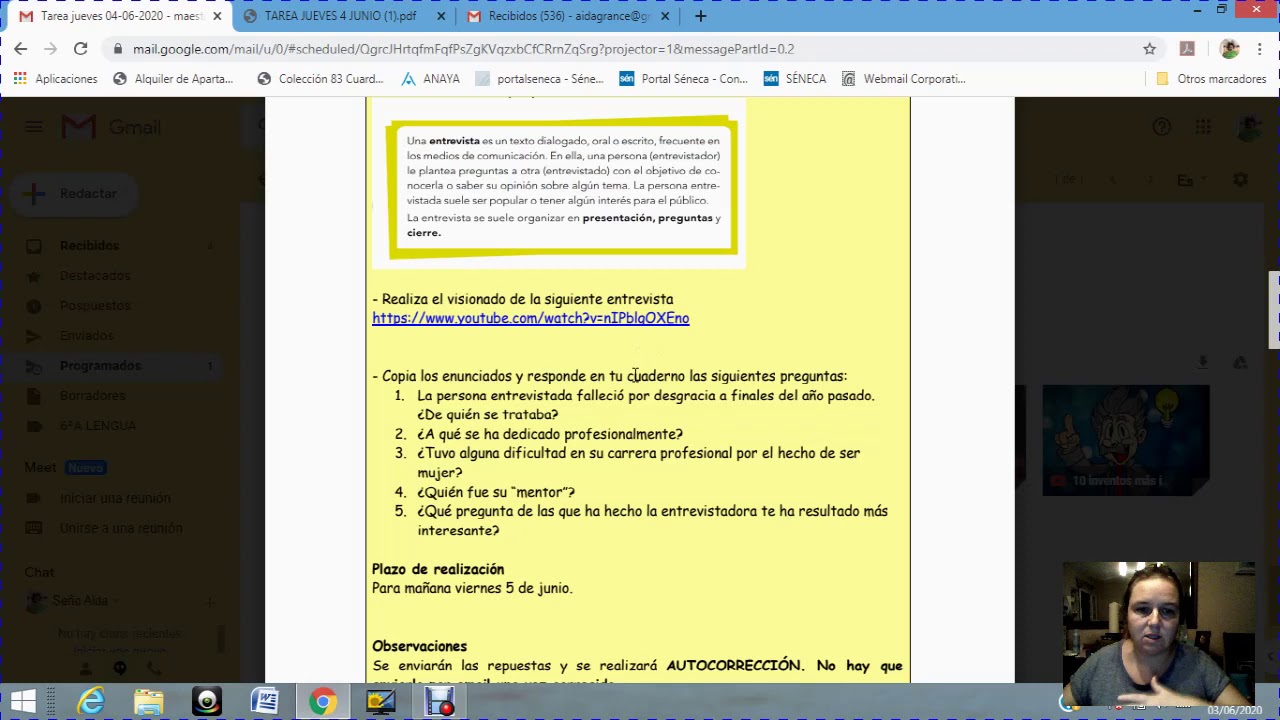The image size is (1280, 720).
Task: Open the Alquiler de Aparta... bookmark
Action: (173, 78)
